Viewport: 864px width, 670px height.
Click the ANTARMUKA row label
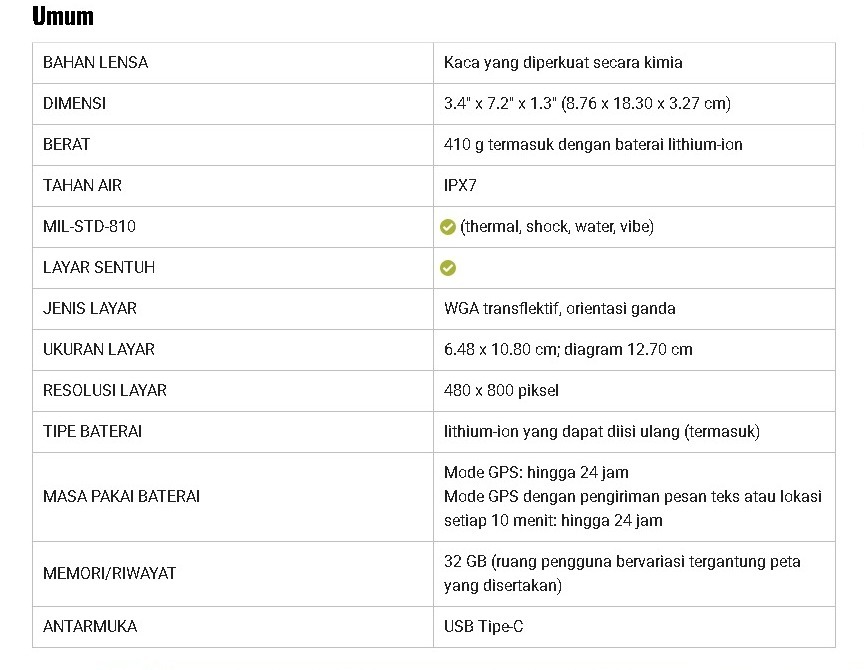90,626
